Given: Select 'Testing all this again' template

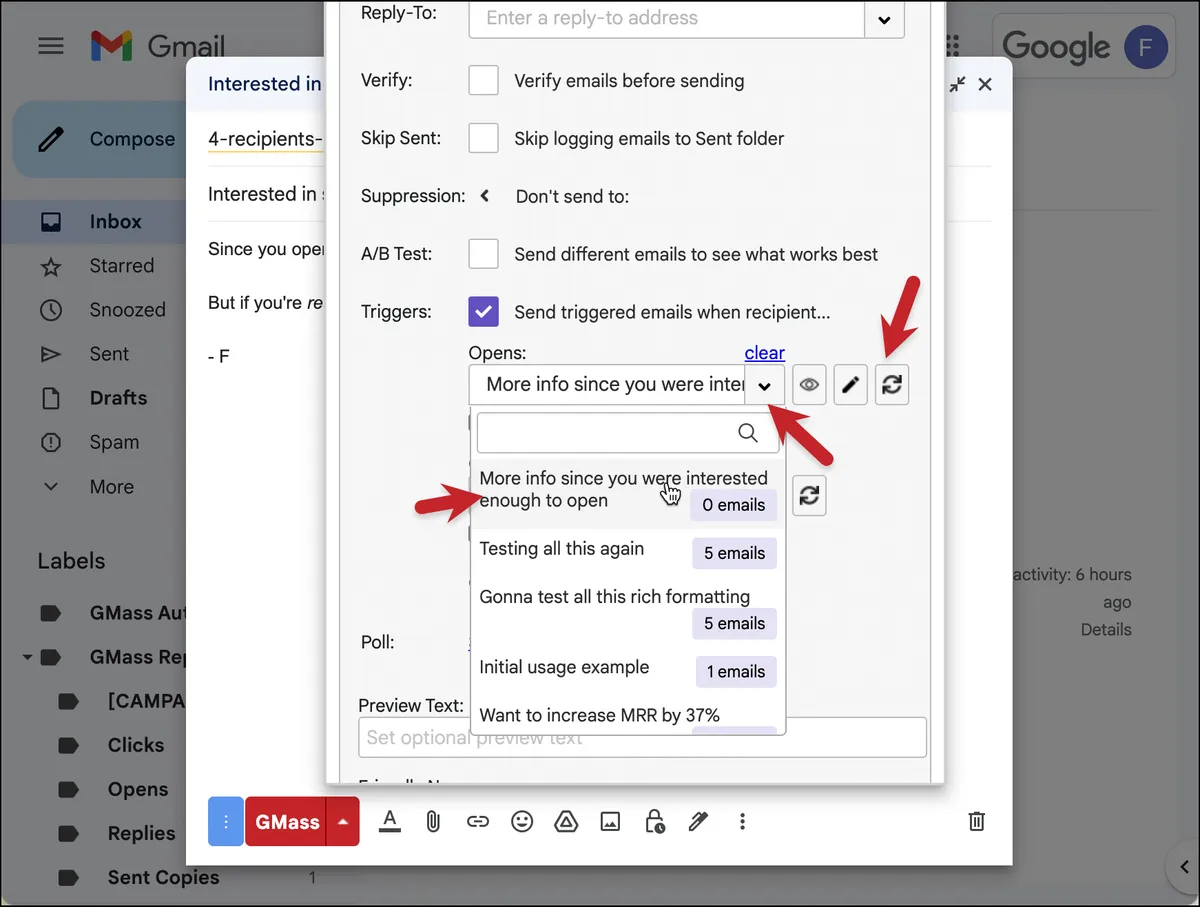Looking at the screenshot, I should 628,551.
